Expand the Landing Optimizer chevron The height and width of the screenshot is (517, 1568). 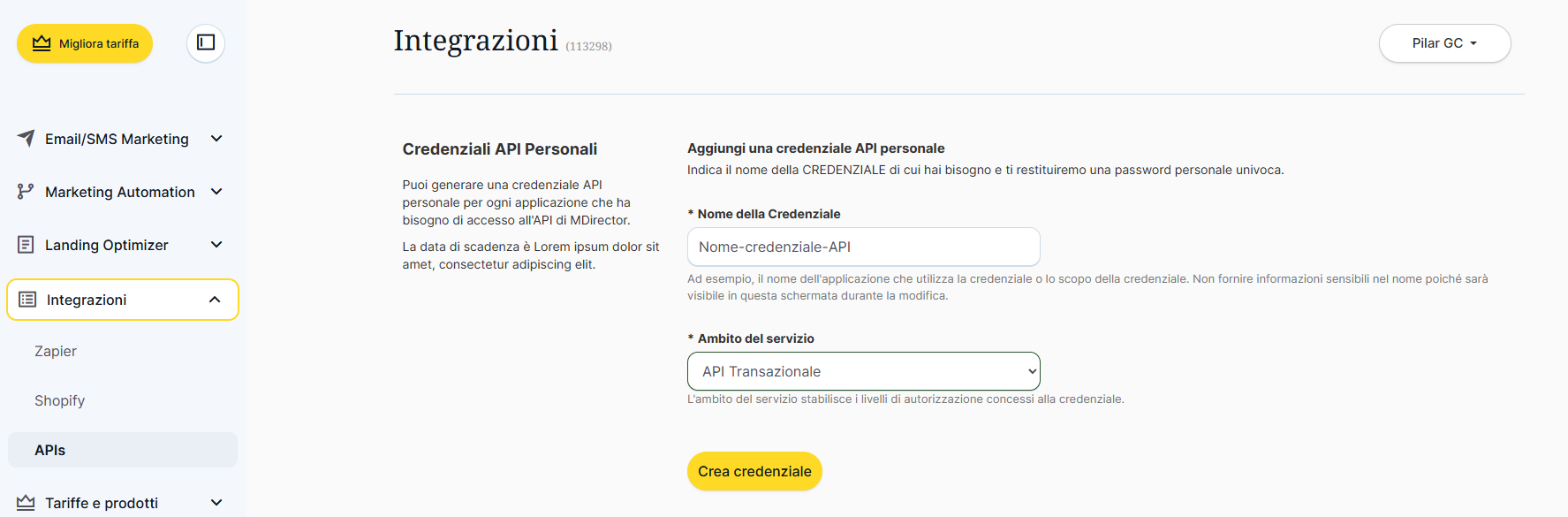(x=216, y=245)
